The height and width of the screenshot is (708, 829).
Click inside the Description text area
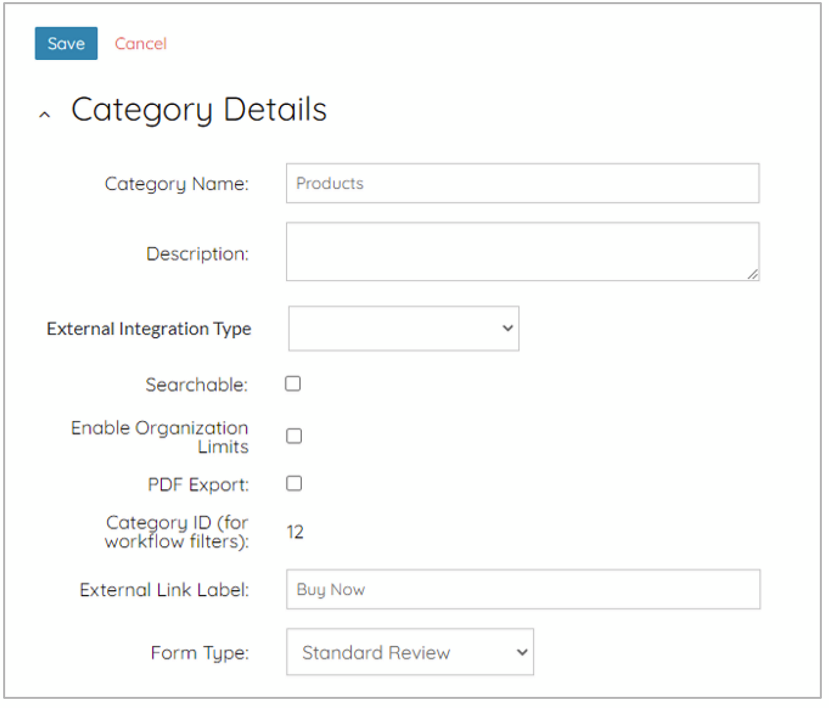tap(522, 251)
